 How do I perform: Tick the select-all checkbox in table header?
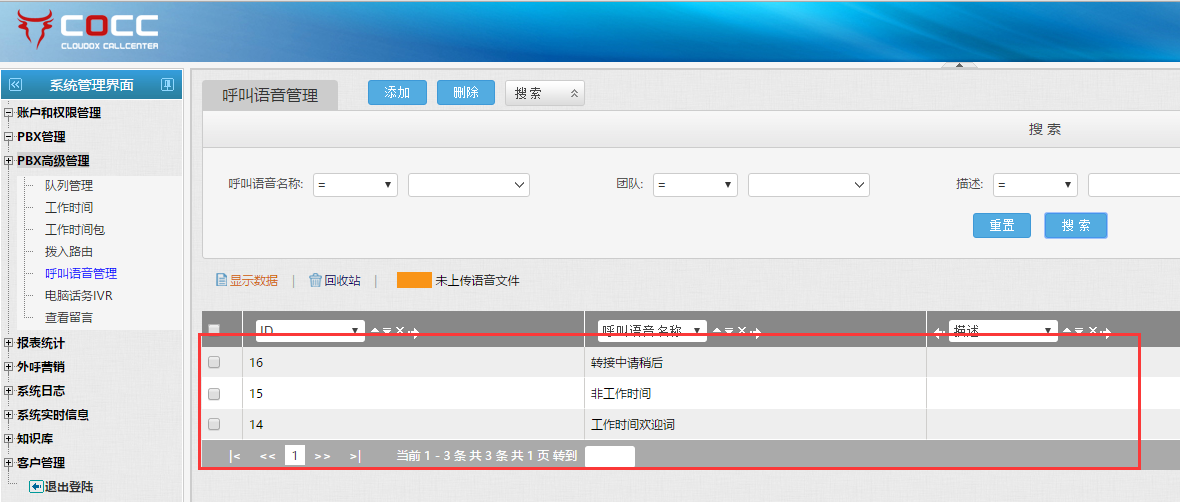pyautogui.click(x=214, y=330)
